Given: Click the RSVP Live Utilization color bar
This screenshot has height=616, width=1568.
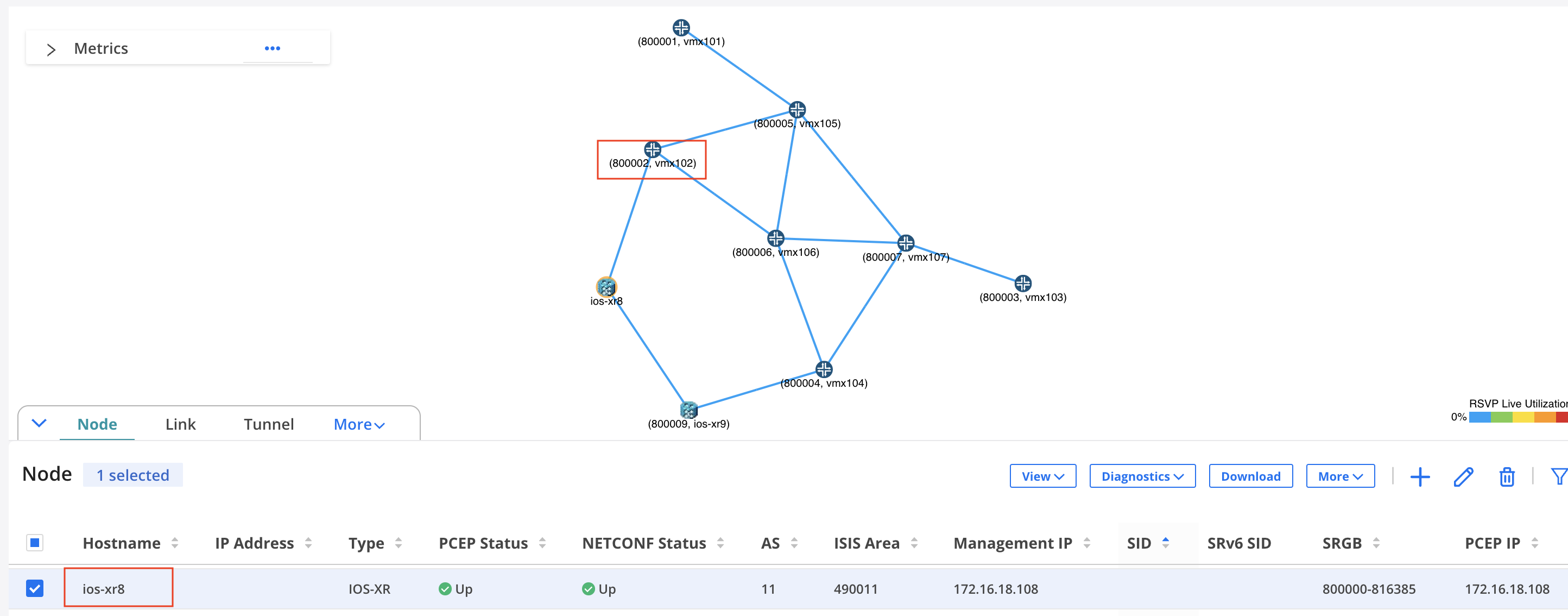Looking at the screenshot, I should coord(1518,417).
